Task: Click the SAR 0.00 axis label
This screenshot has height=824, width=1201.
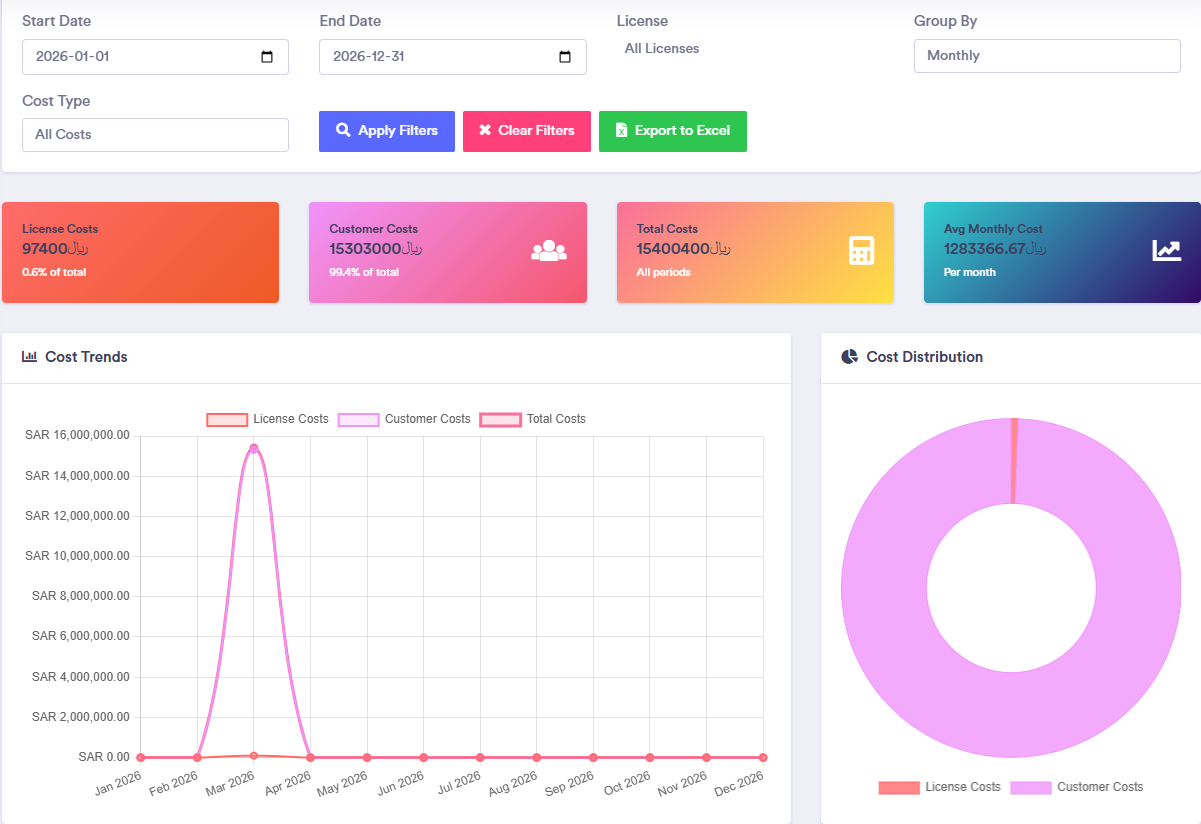Action: (104, 757)
